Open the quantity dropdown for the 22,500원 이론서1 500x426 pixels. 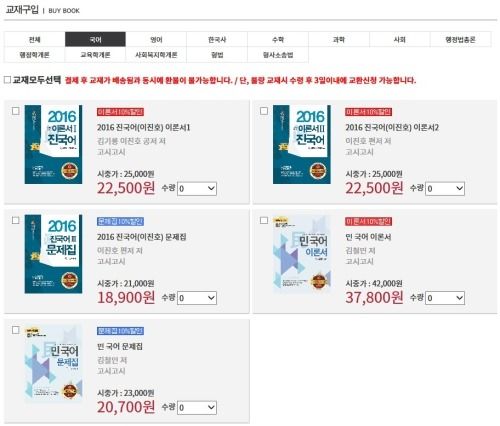pyautogui.click(x=197, y=189)
